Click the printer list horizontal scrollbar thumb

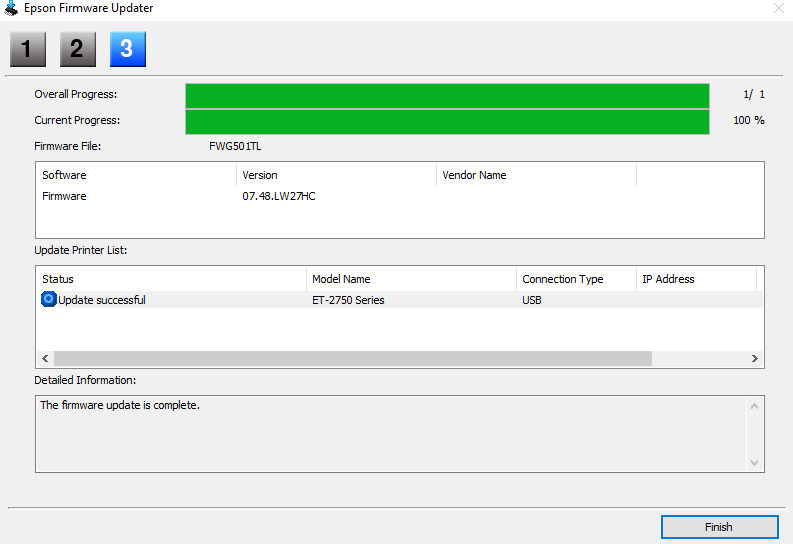pyautogui.click(x=353, y=358)
